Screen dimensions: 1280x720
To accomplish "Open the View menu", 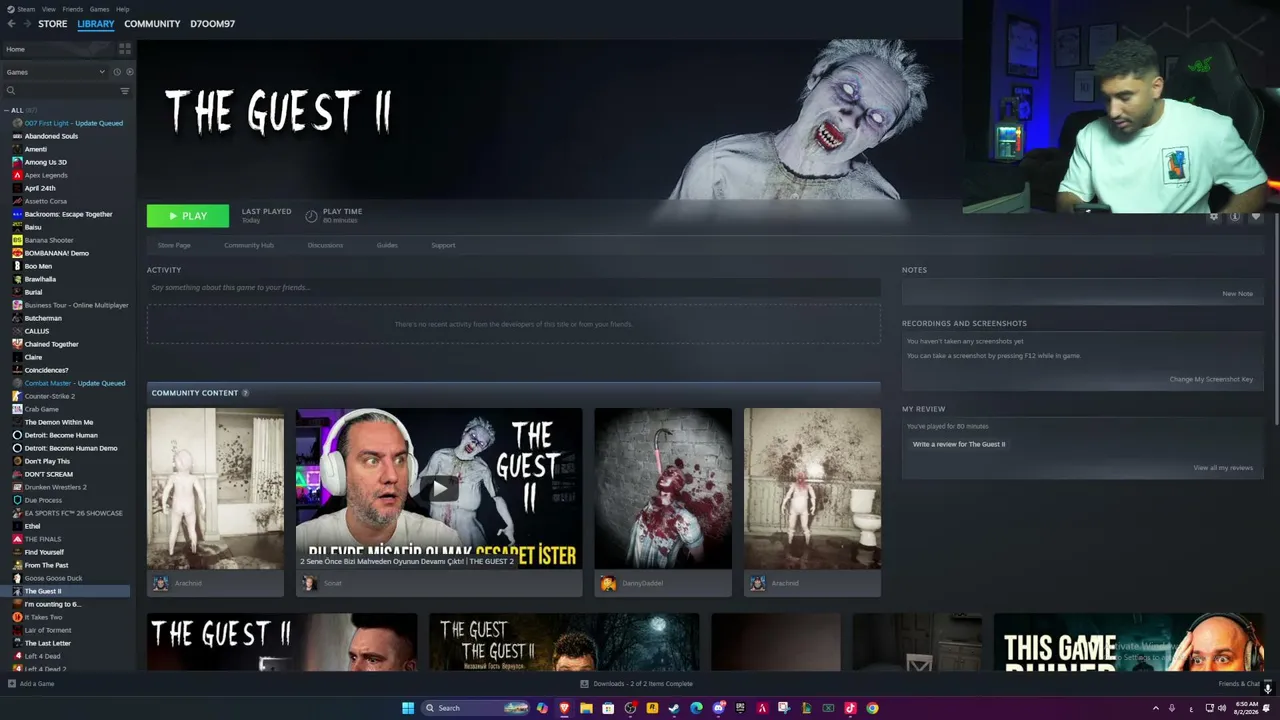I will pos(48,9).
